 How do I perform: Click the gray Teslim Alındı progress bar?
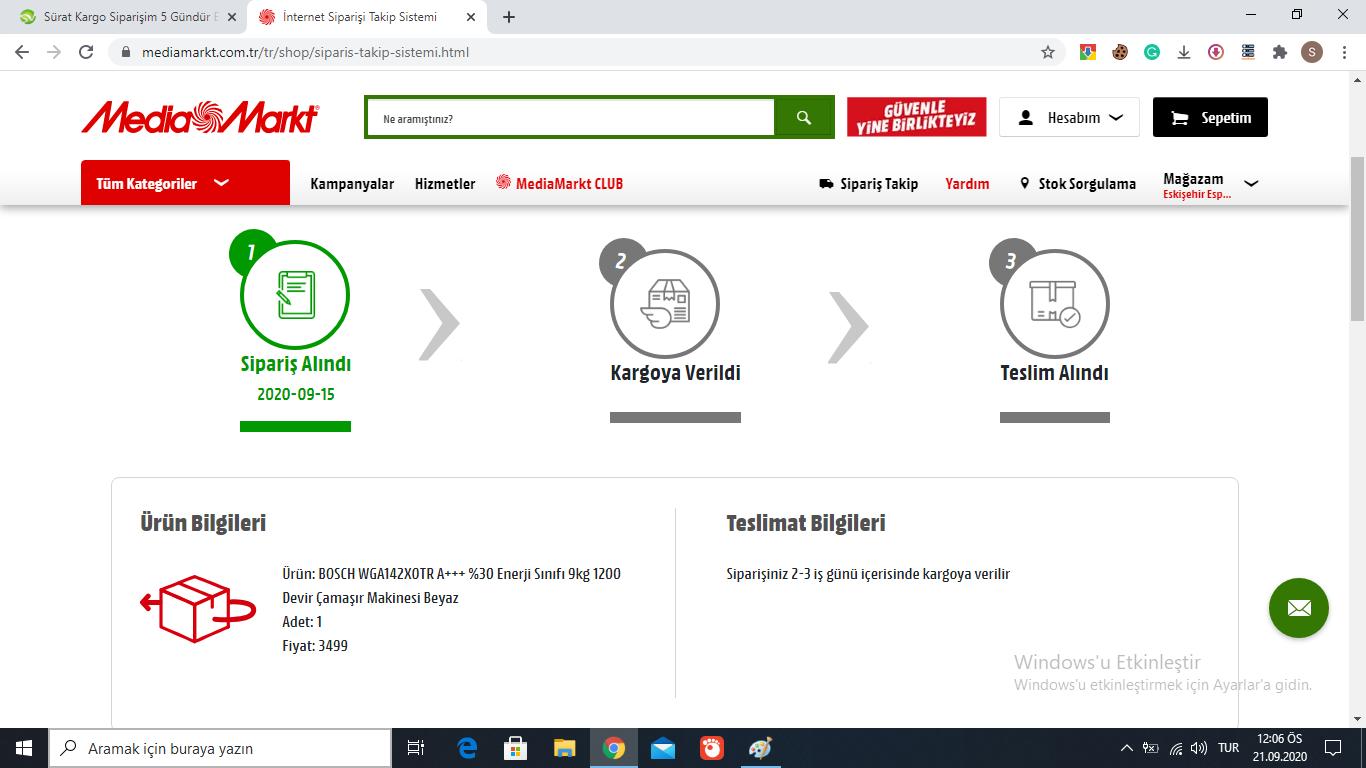(x=1055, y=417)
